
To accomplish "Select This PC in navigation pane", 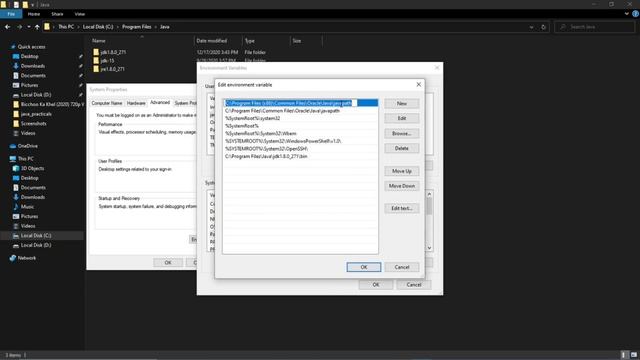I will pos(25,158).
